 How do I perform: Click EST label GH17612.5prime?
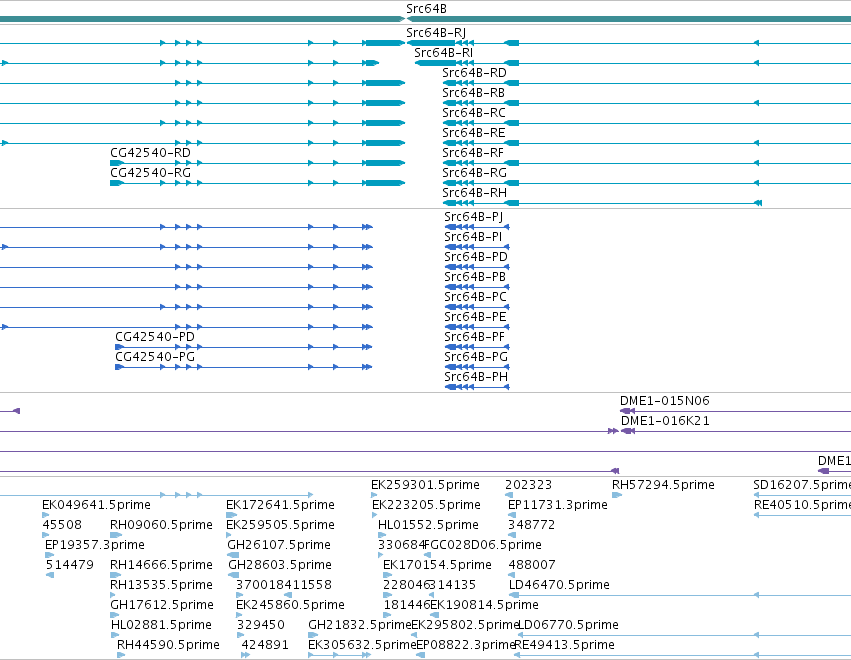162,606
